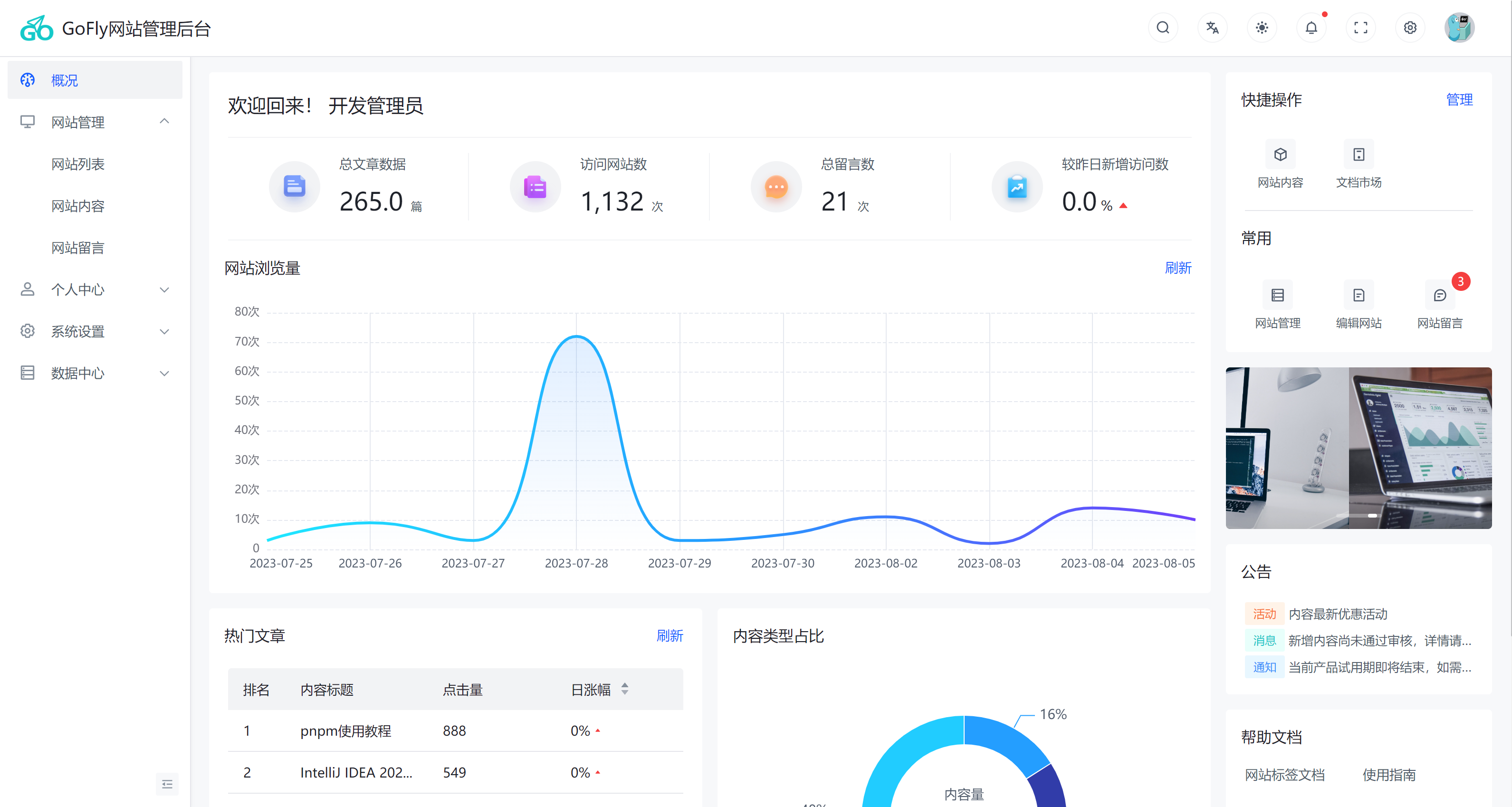Expand the 个人中心 menu
Viewport: 1512px width, 807px height.
pyautogui.click(x=164, y=289)
